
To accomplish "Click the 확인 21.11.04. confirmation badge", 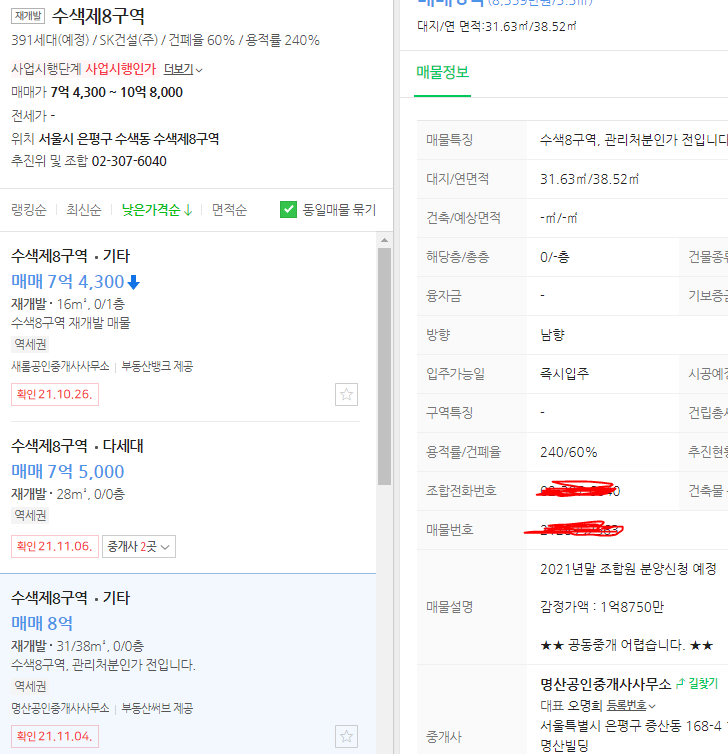I will click(55, 736).
